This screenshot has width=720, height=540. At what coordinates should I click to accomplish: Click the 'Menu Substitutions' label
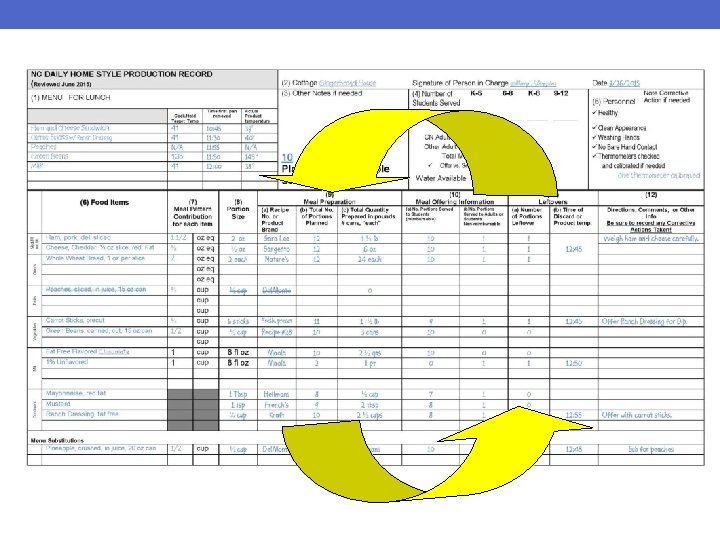click(57, 440)
